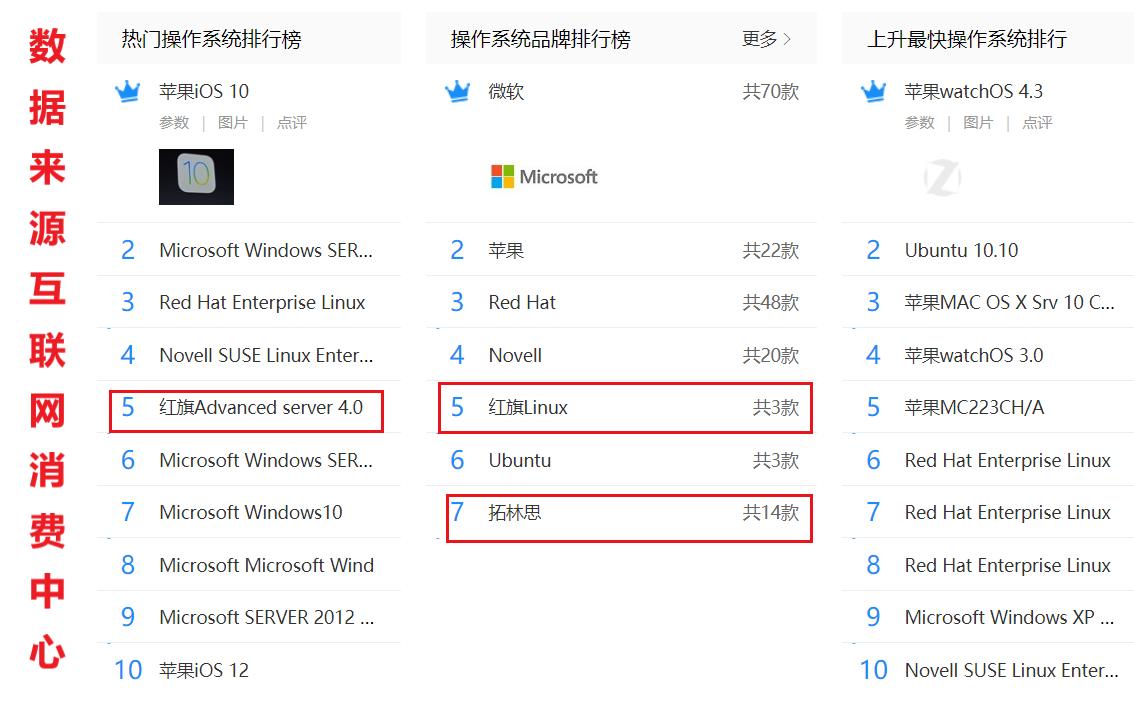Open 参数 under 苹果watchOS 4.3
This screenshot has height=718, width=1134.
[x=920, y=123]
